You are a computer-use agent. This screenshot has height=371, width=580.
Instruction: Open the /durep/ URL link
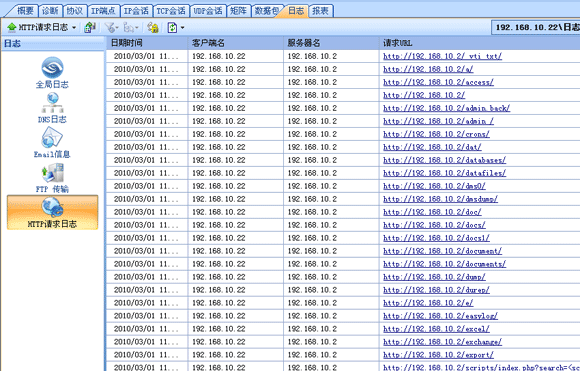(436, 290)
